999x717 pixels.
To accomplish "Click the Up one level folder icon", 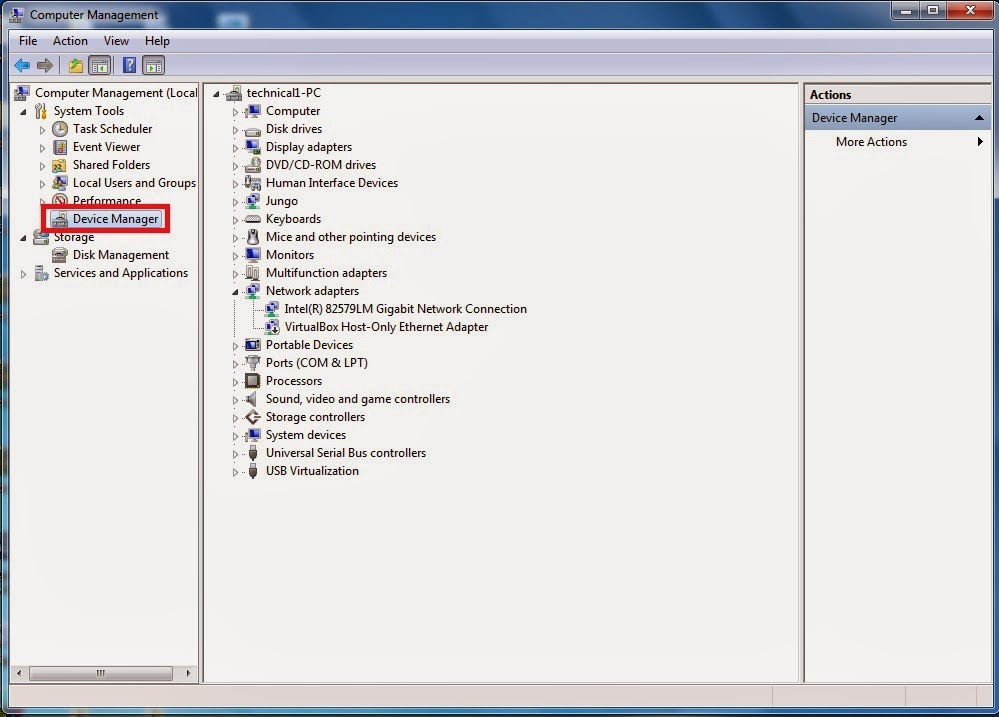I will [x=76, y=65].
